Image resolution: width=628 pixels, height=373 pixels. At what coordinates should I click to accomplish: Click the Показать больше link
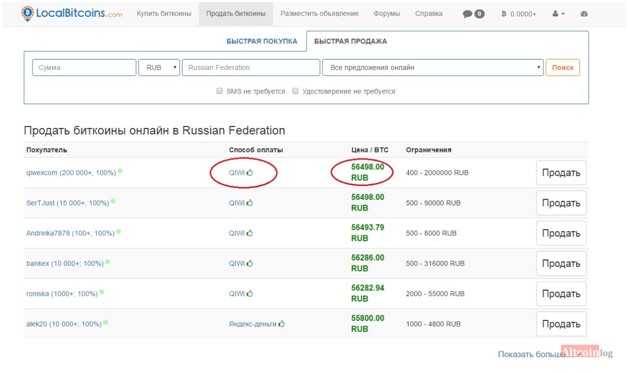tap(531, 354)
